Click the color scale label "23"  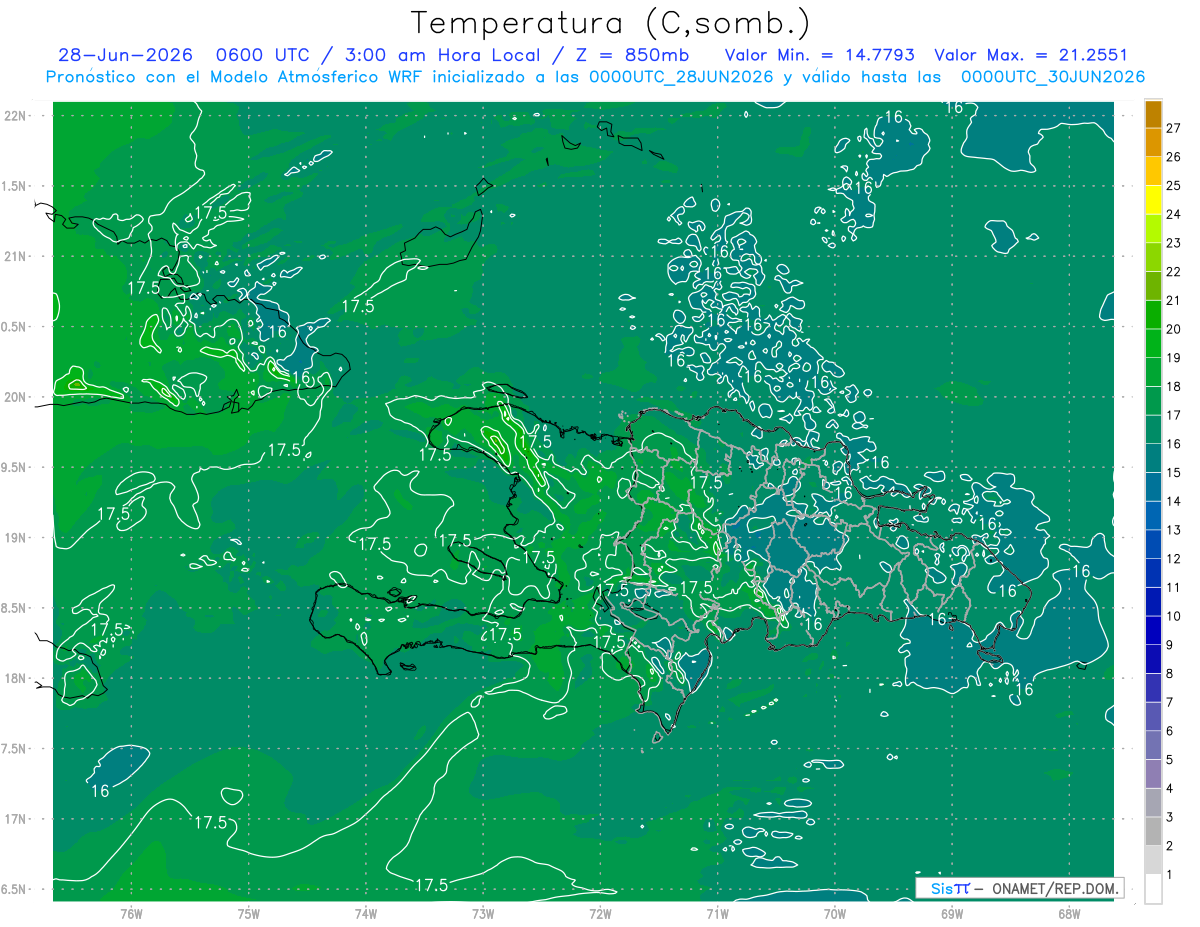point(1173,243)
